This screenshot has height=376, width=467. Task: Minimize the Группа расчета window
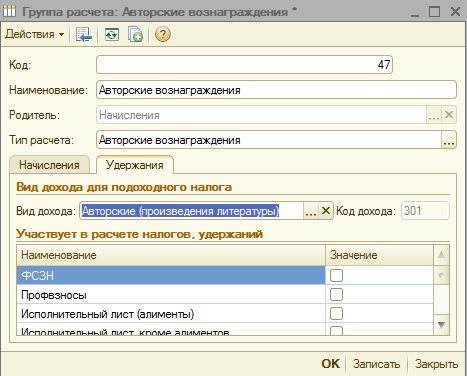click(x=415, y=12)
